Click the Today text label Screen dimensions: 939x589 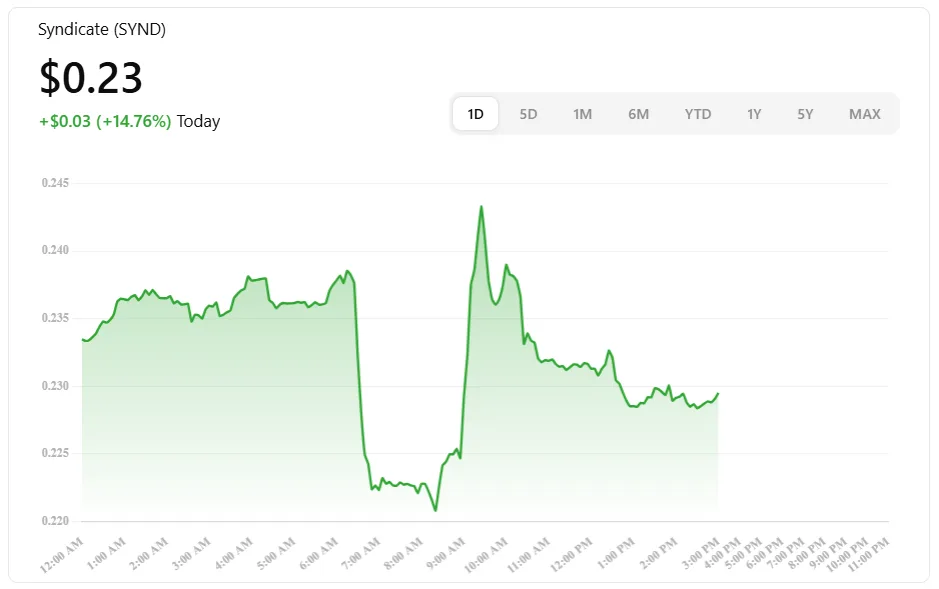(x=198, y=121)
